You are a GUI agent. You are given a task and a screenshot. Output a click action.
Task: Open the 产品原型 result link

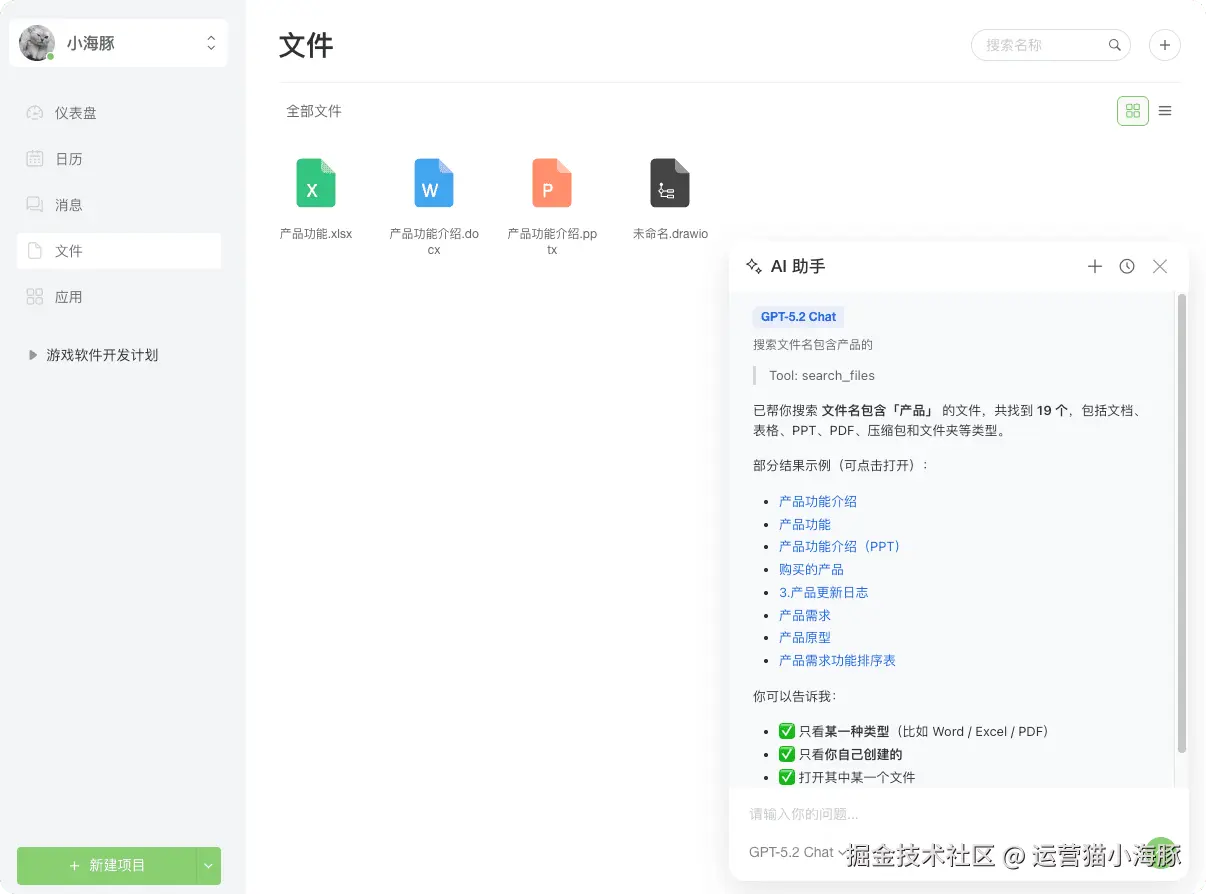pyautogui.click(x=805, y=637)
